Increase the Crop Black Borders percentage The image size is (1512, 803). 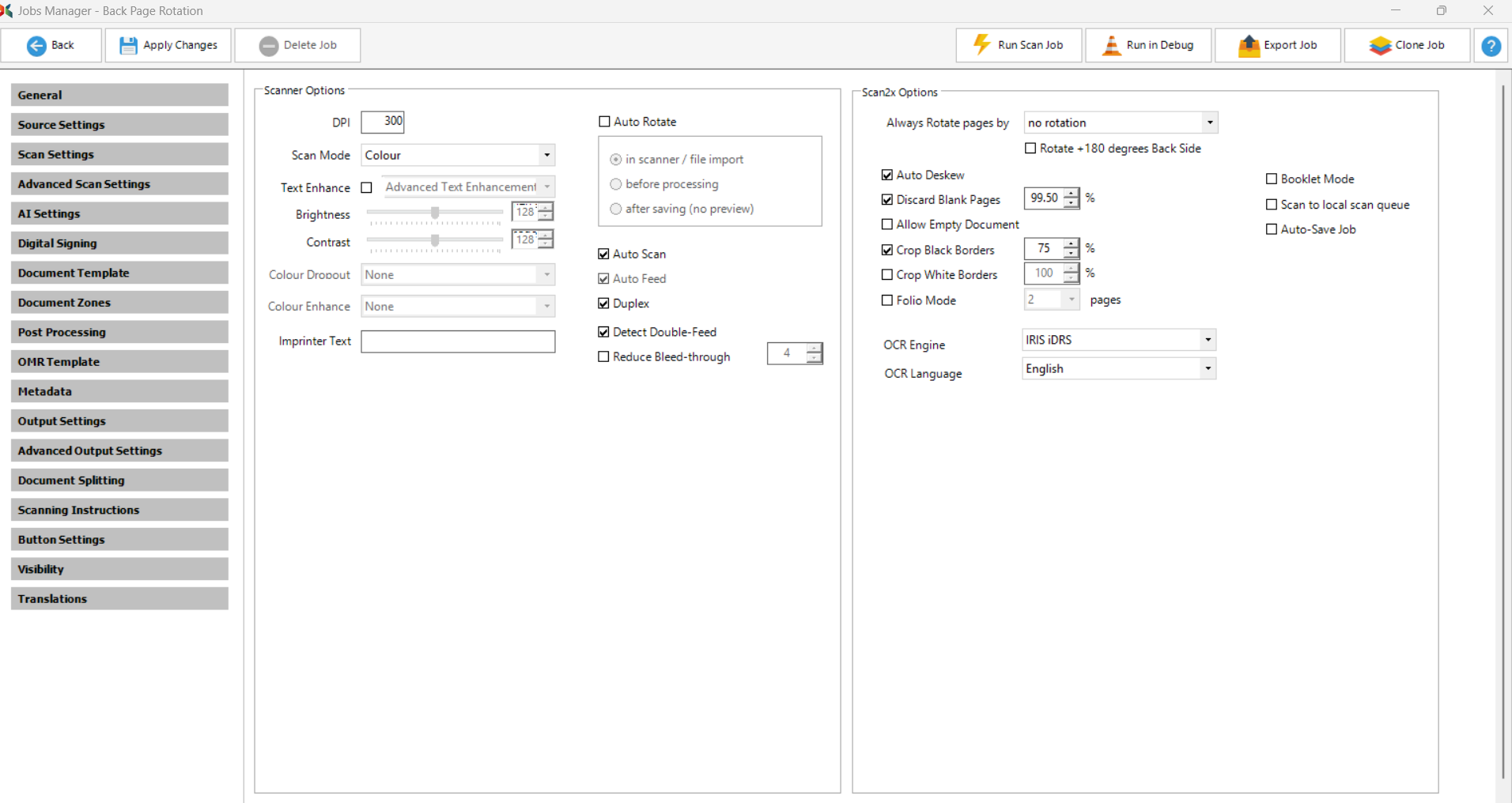(1071, 244)
